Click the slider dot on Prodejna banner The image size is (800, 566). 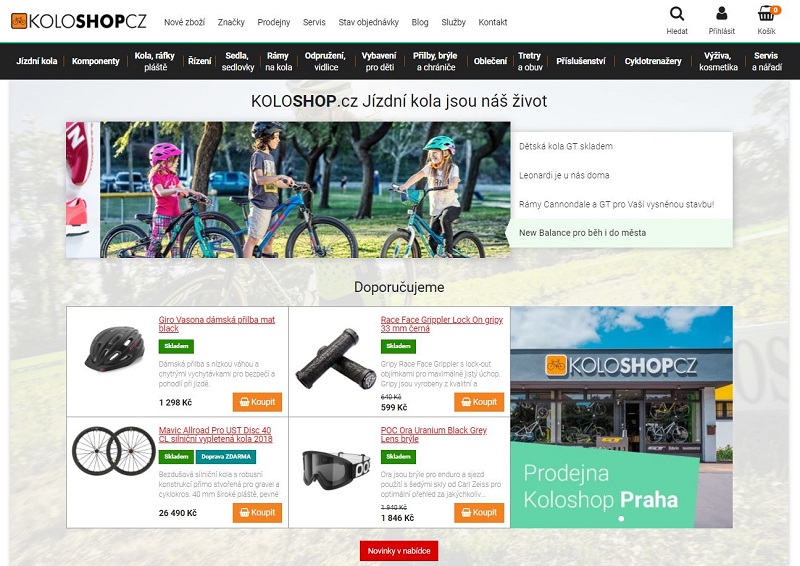click(621, 519)
